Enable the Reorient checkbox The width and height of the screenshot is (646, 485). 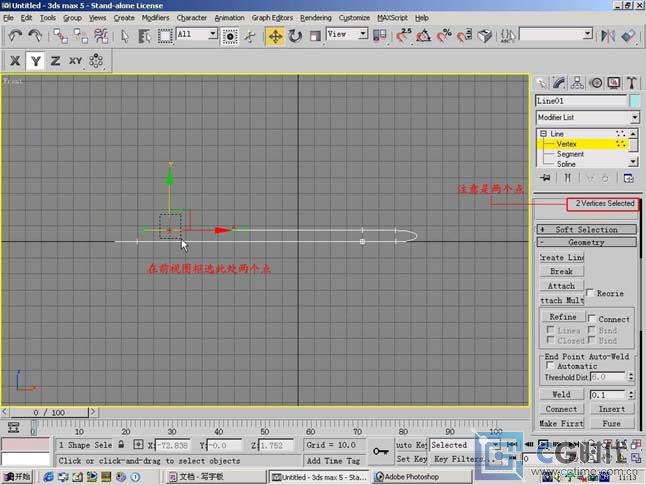tap(590, 293)
